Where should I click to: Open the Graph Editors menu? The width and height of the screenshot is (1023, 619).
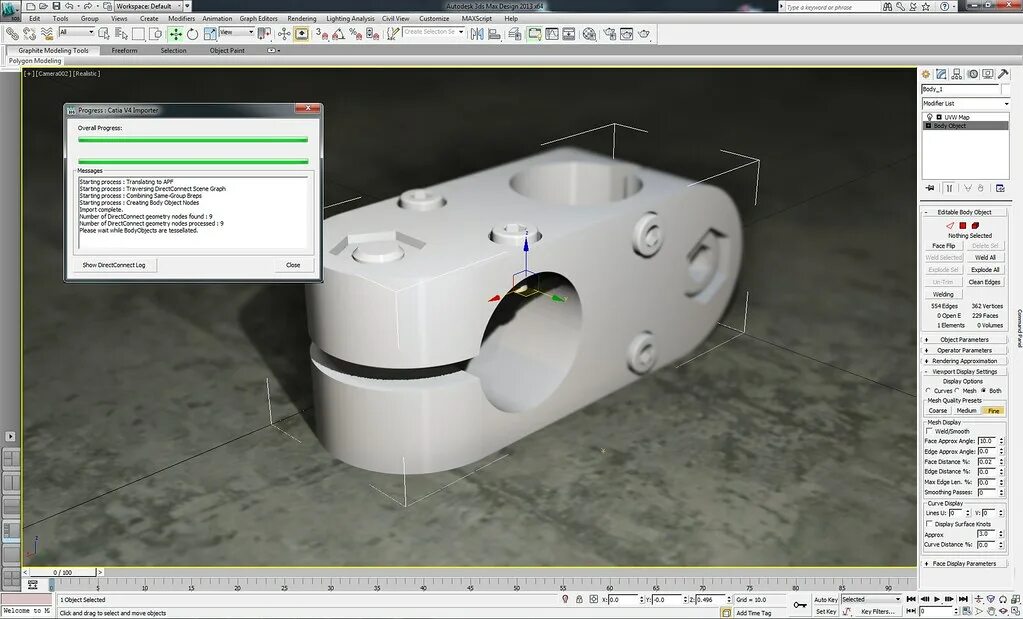[x=258, y=18]
